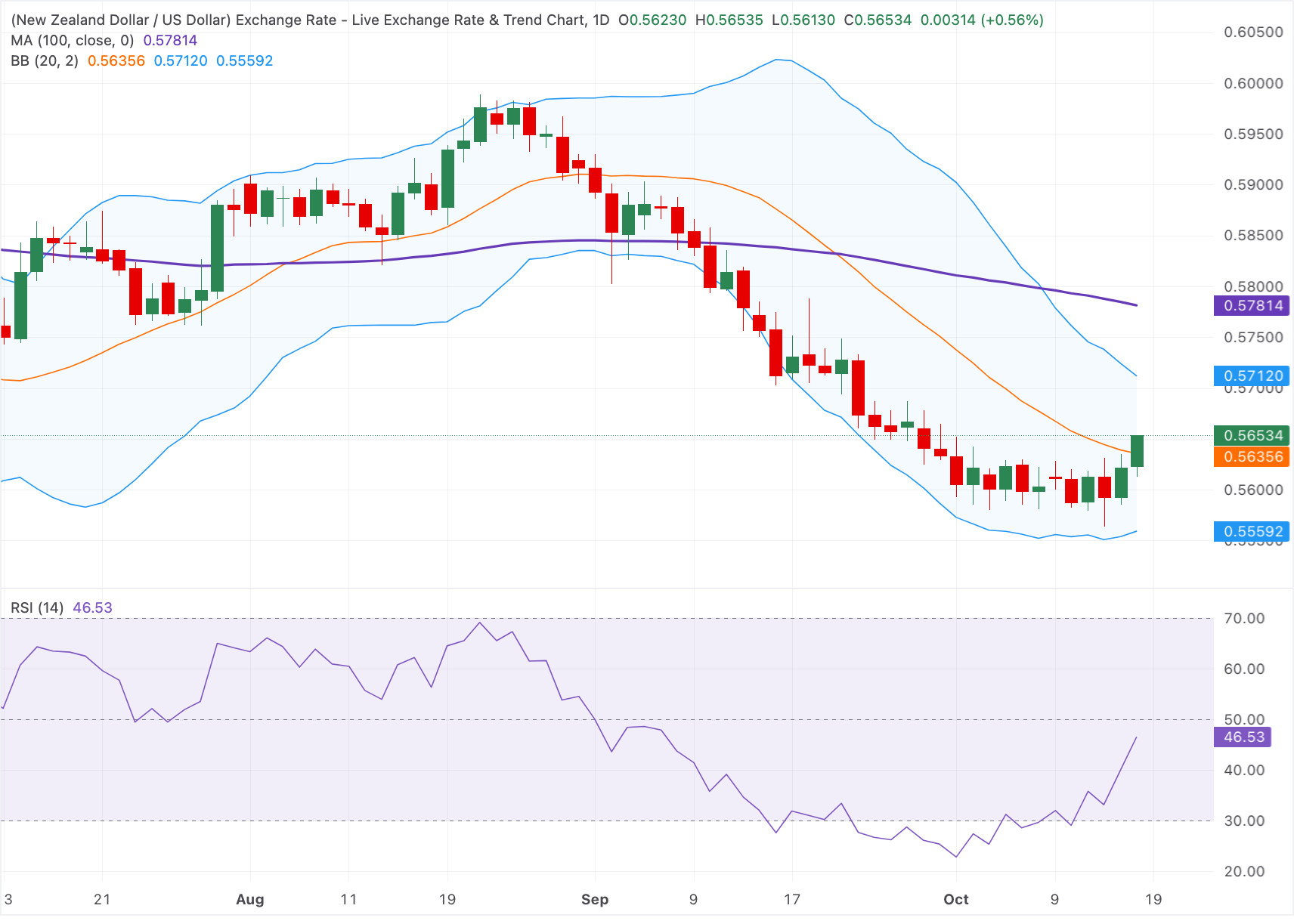Click the low value L0.56130 in header
The image size is (1294, 924).
pos(803,20)
